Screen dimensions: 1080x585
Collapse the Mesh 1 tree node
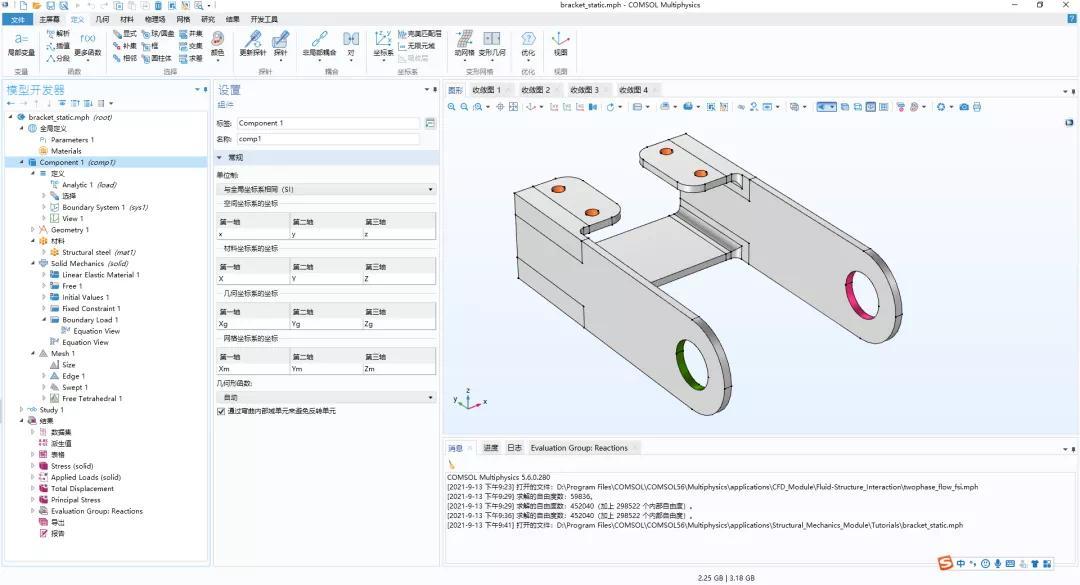32,353
